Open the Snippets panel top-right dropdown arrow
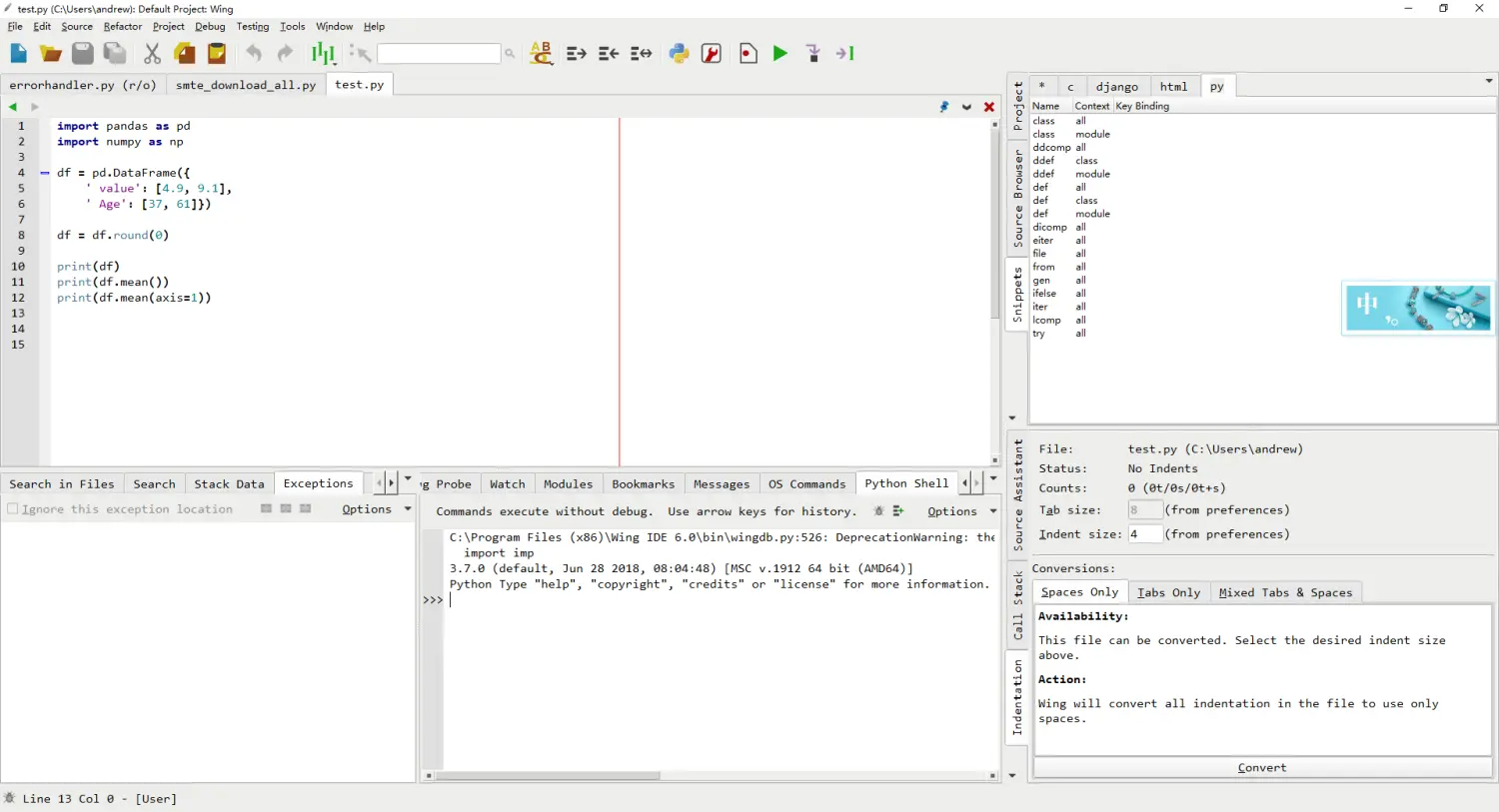 pos(1489,81)
